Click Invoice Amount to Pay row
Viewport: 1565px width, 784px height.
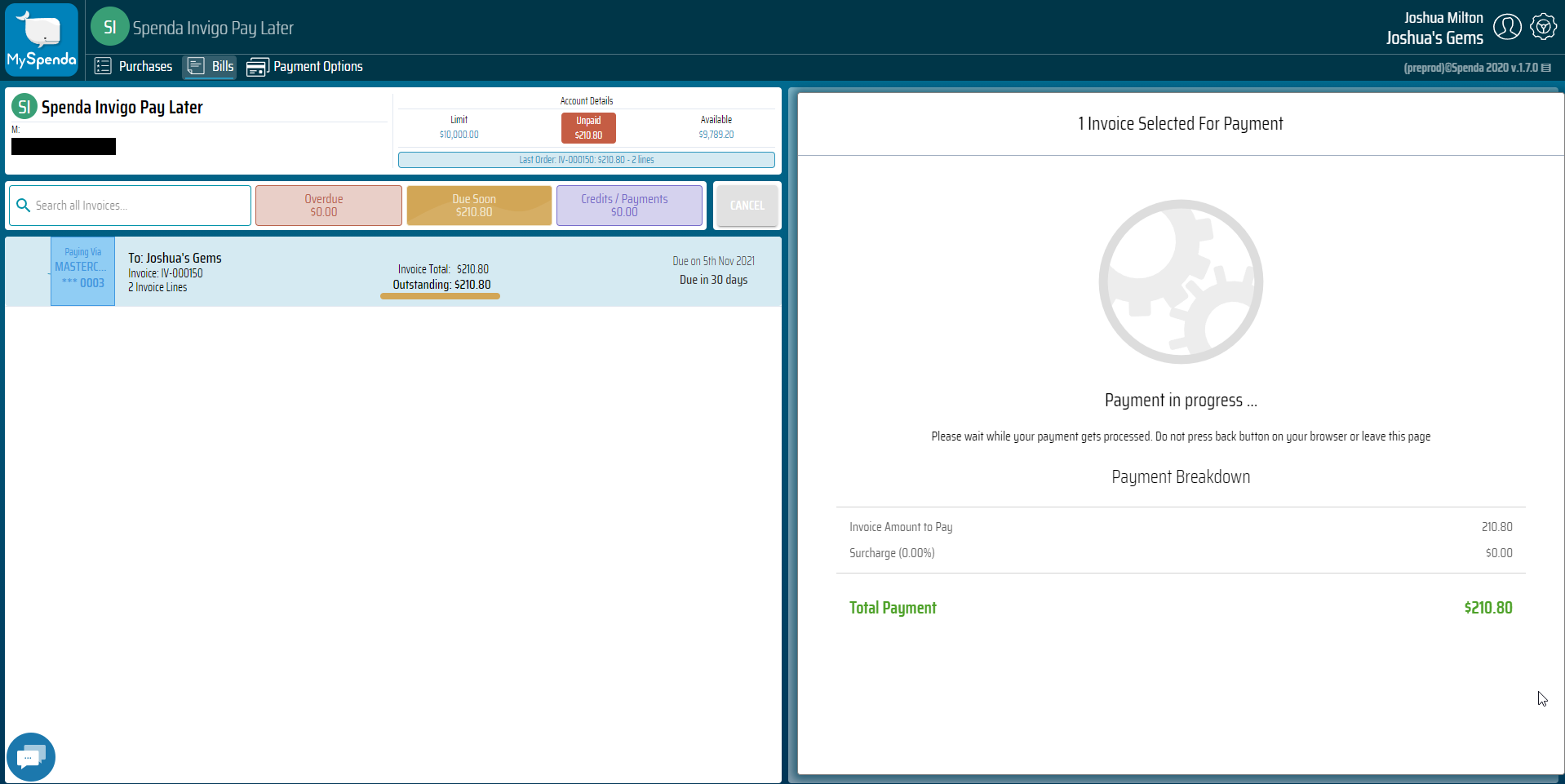click(1181, 527)
